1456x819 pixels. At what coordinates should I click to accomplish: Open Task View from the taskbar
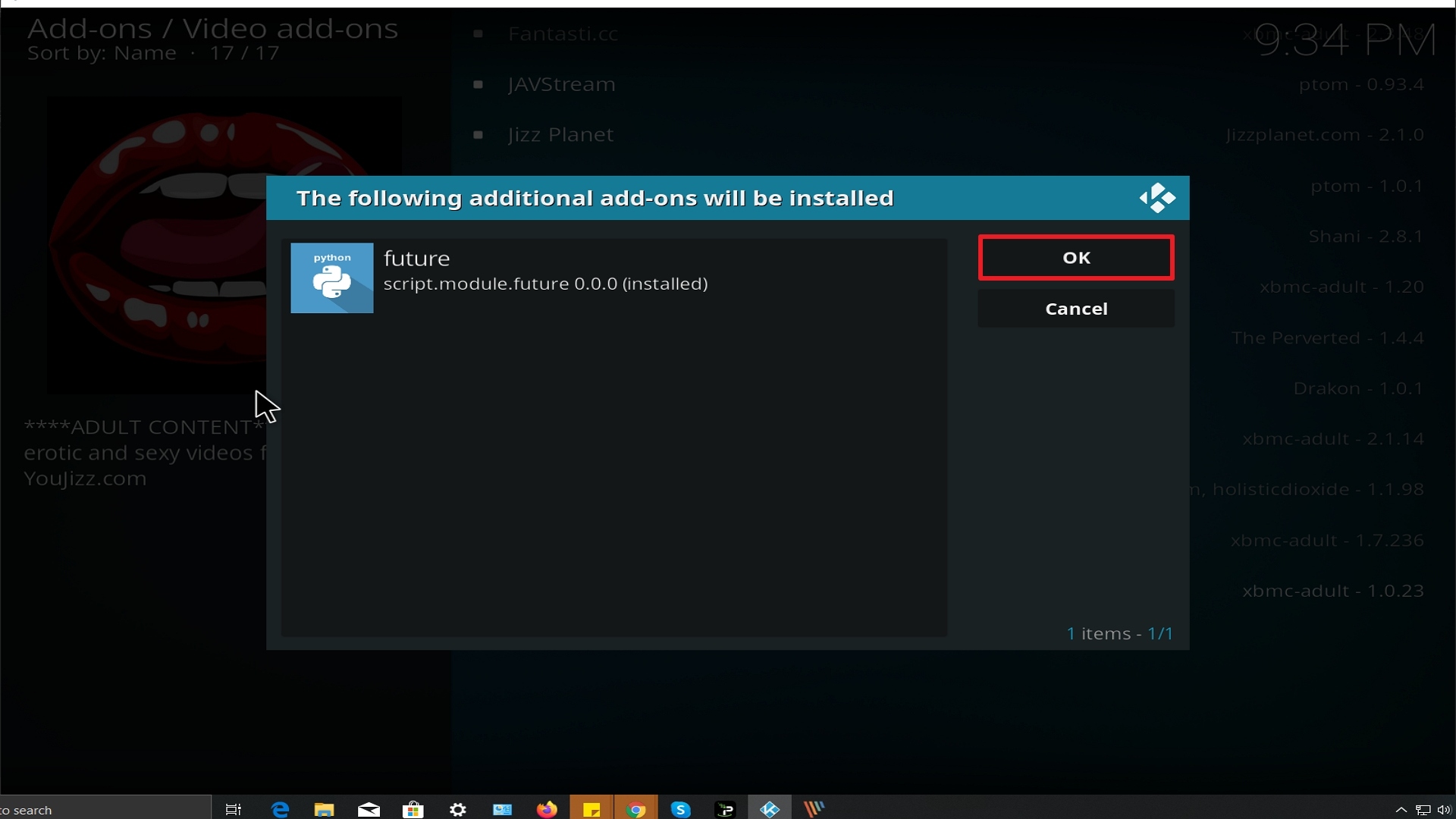234,809
